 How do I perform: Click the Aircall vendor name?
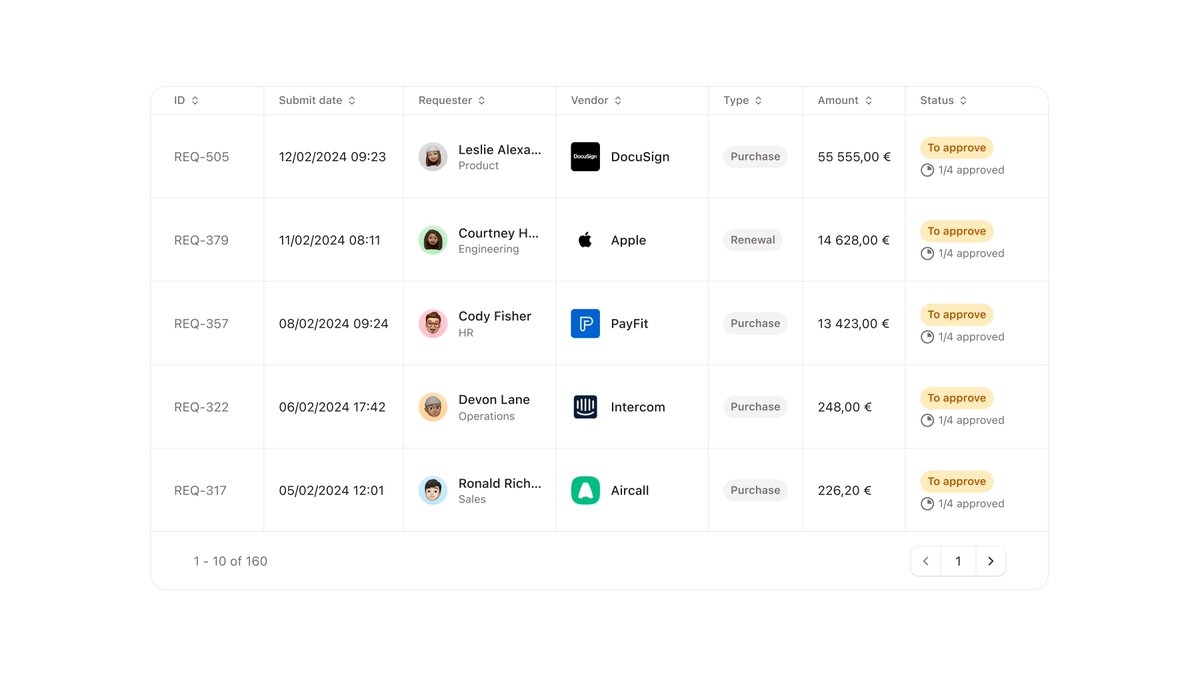point(630,491)
